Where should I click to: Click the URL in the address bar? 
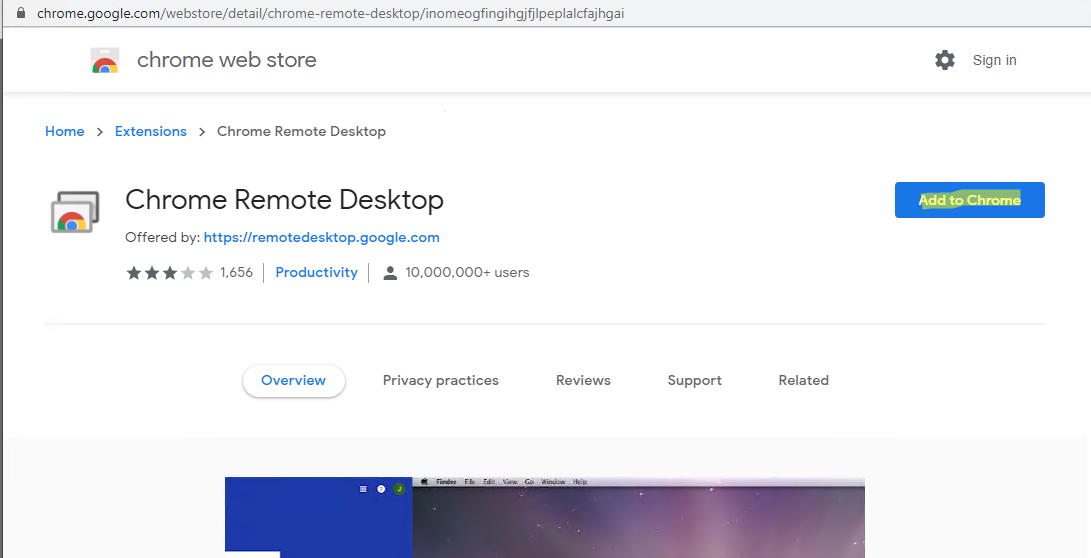(x=331, y=13)
